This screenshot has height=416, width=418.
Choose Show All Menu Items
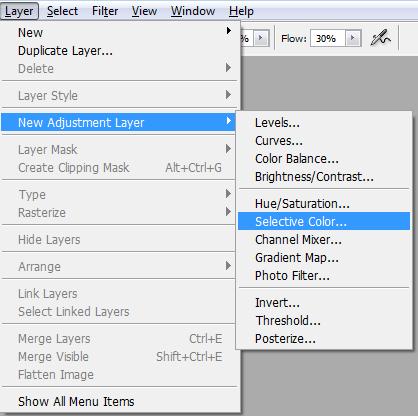click(x=120, y=401)
